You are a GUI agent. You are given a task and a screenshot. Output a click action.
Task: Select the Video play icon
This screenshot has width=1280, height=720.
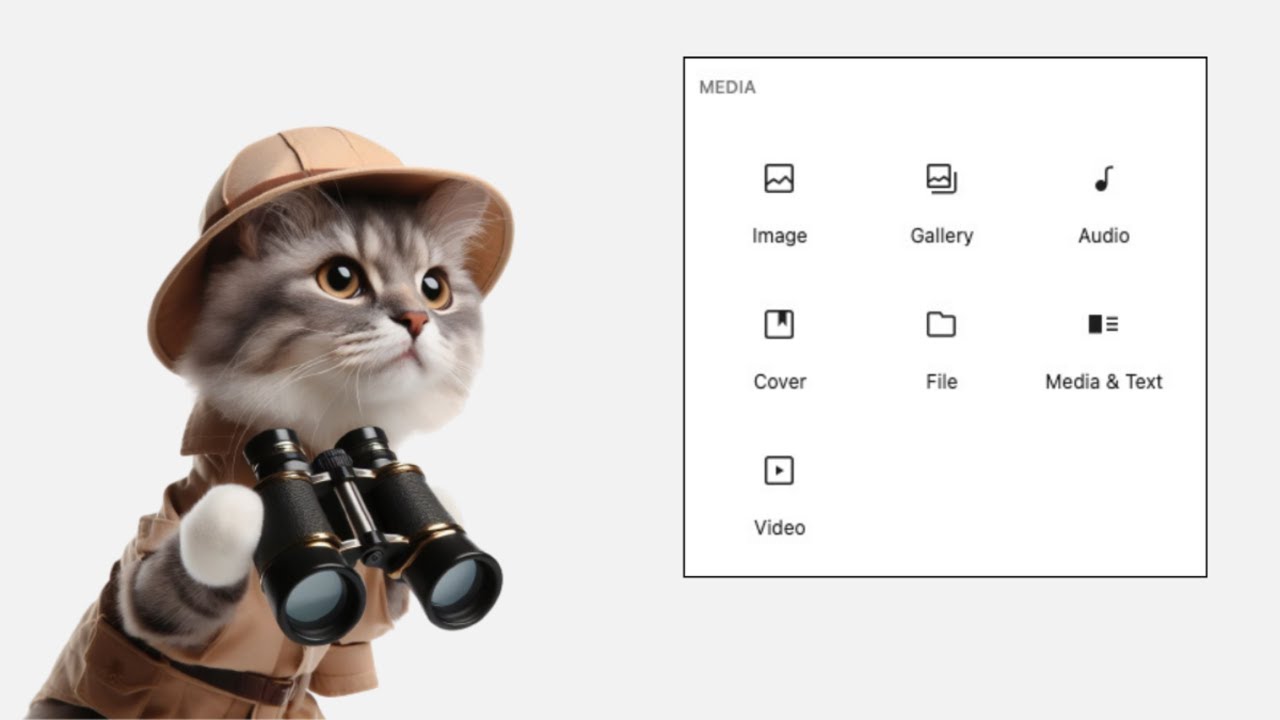click(779, 470)
